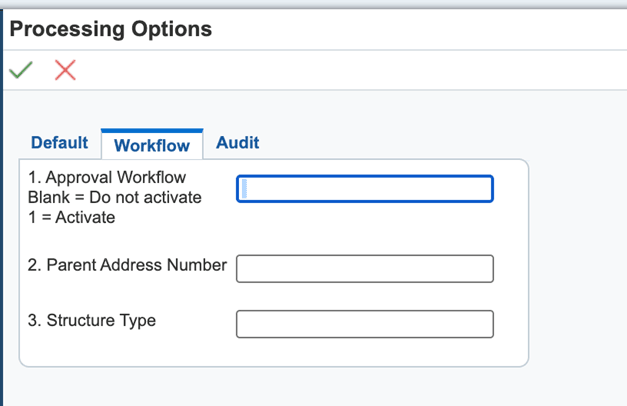Image resolution: width=627 pixels, height=406 pixels.
Task: Click the Parent Address Number text box
Action: [365, 268]
